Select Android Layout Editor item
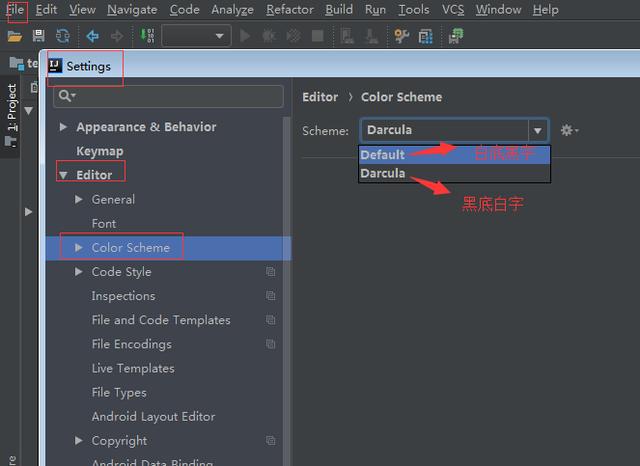The width and height of the screenshot is (640, 466). (153, 417)
